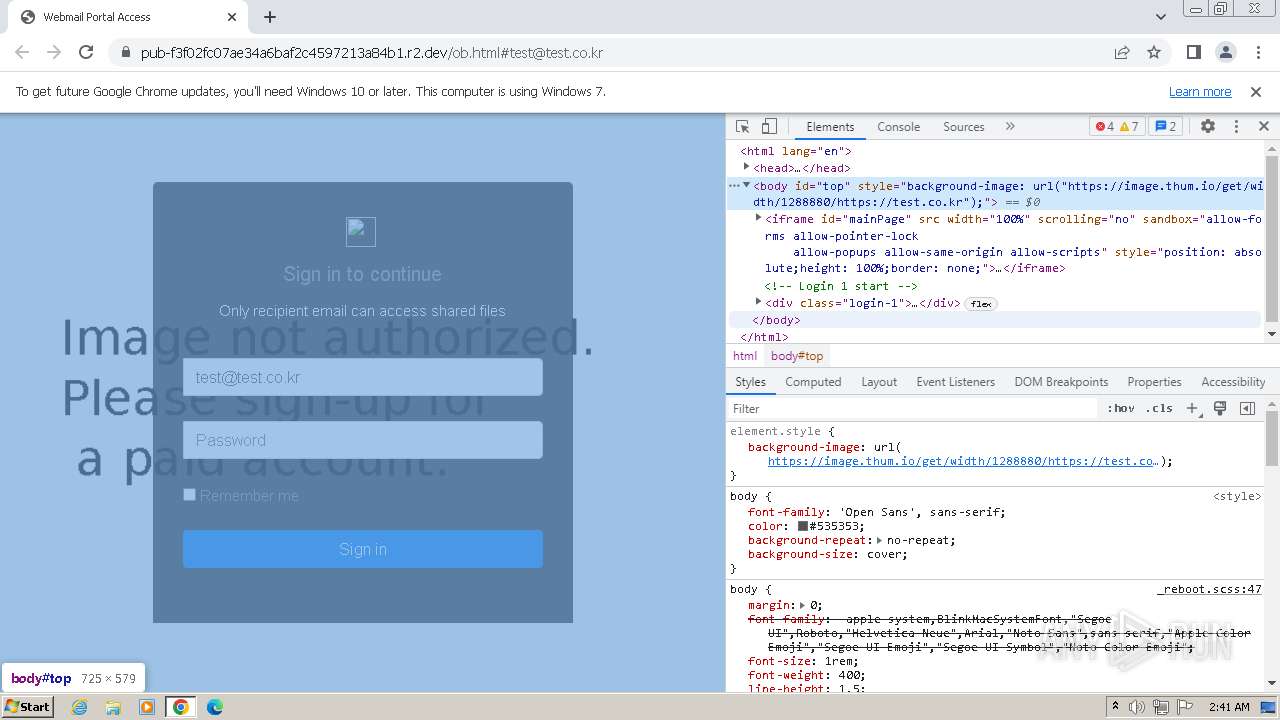The image size is (1280, 720).
Task: Open the Properties tab
Action: click(x=1154, y=382)
